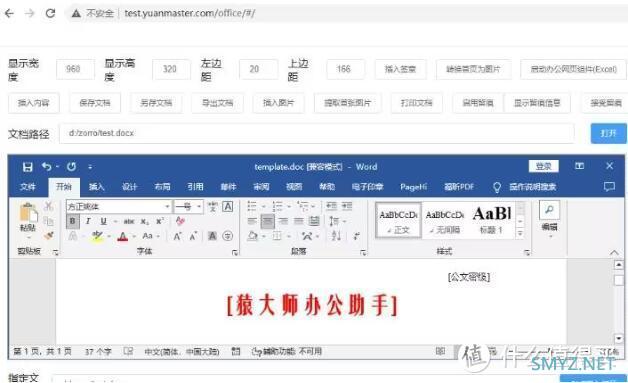Click the justify alignment icon
The height and width of the screenshot is (383, 628).
(x=299, y=221)
